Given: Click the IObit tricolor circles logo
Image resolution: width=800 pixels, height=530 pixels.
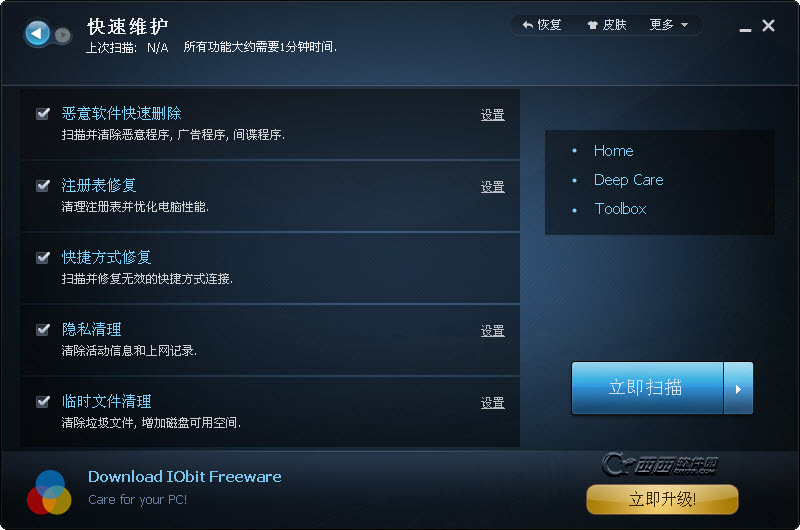Looking at the screenshot, I should point(49,492).
